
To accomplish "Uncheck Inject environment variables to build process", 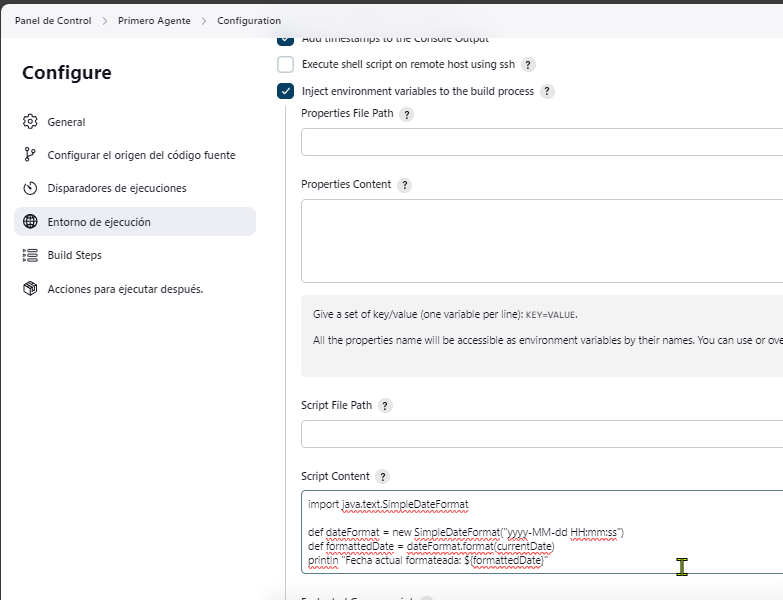I will pos(286,91).
